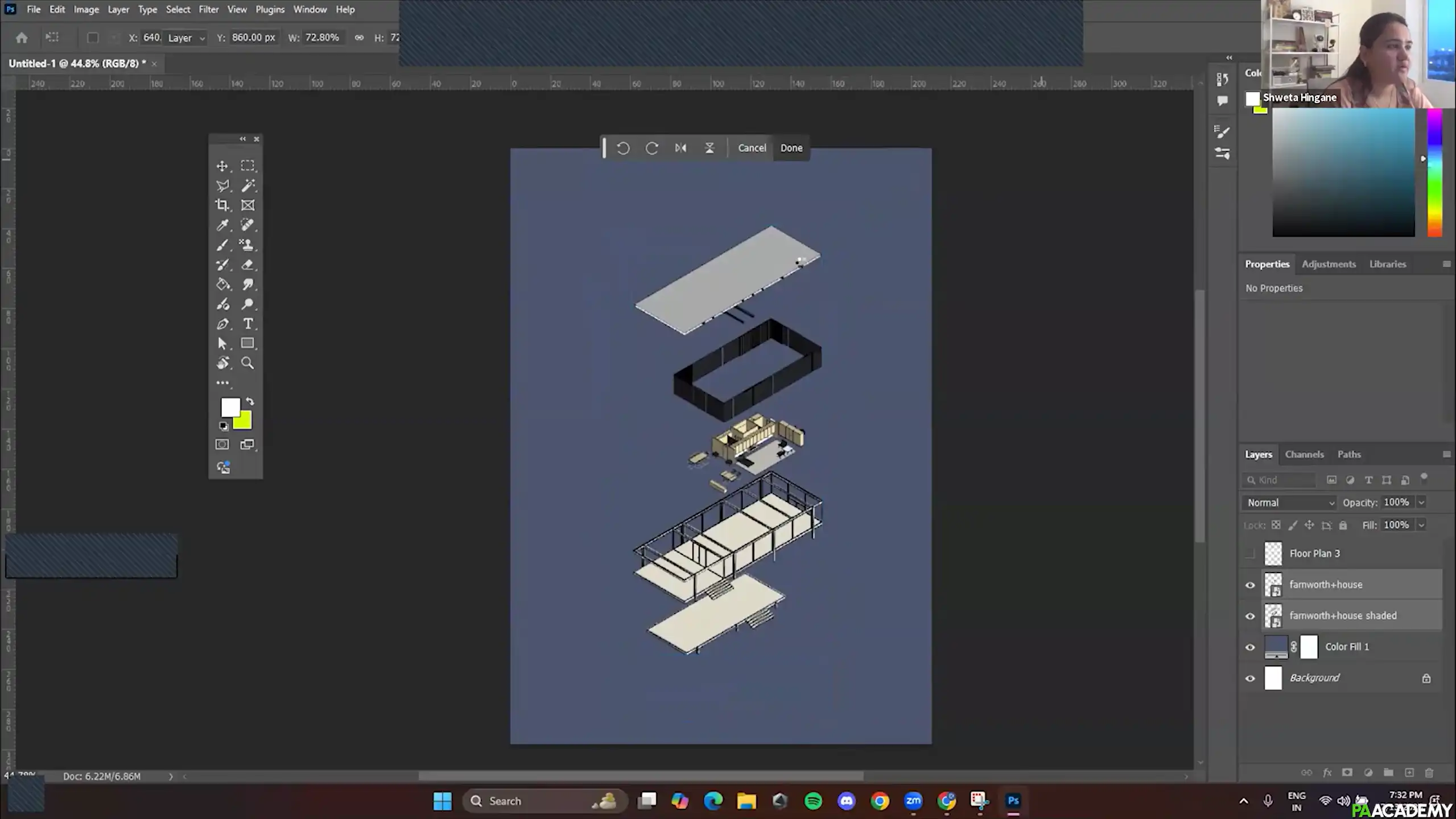Viewport: 1456px width, 819px height.
Task: Select the Path Selection tool
Action: 222,344
